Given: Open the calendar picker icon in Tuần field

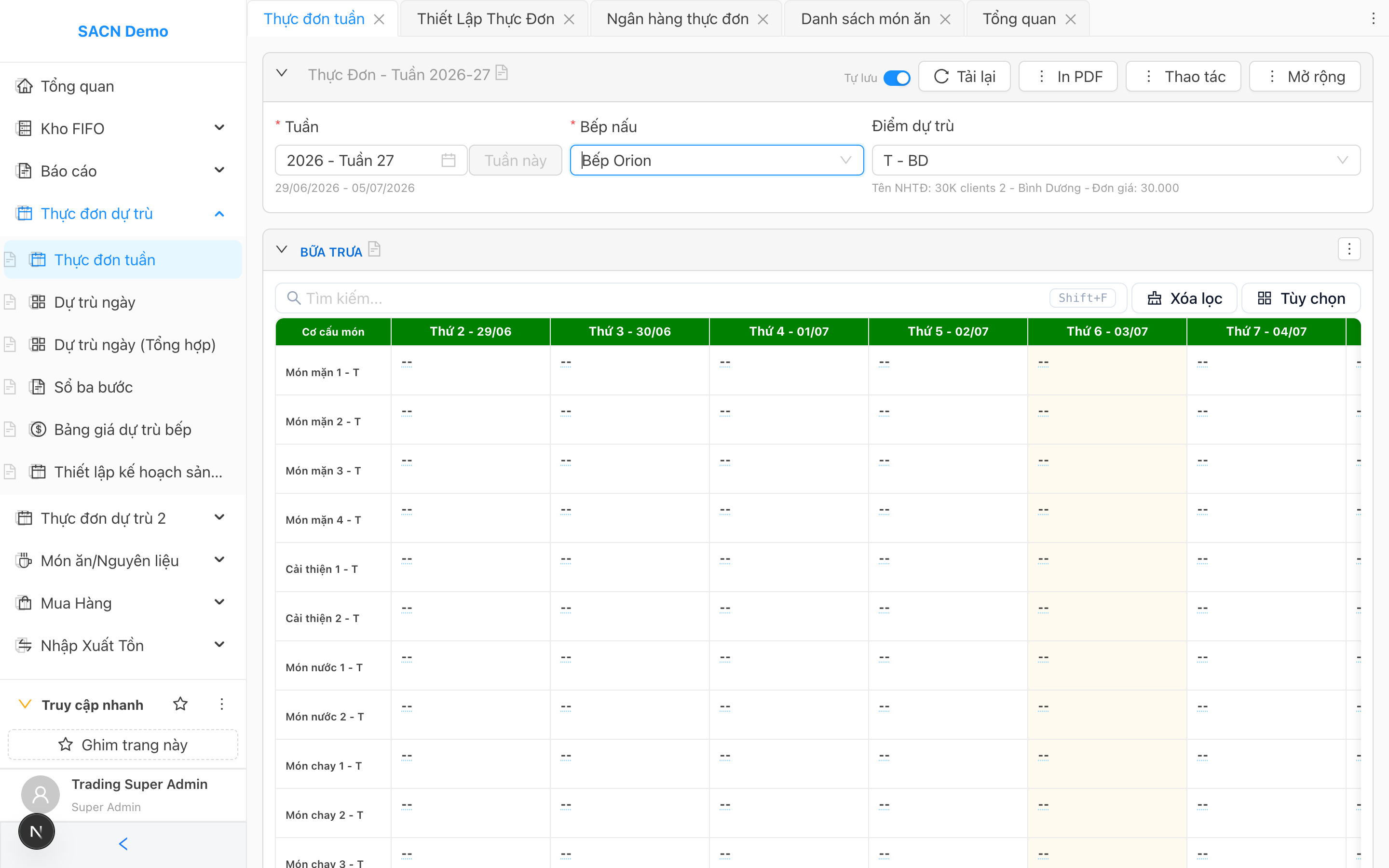Looking at the screenshot, I should coord(448,160).
